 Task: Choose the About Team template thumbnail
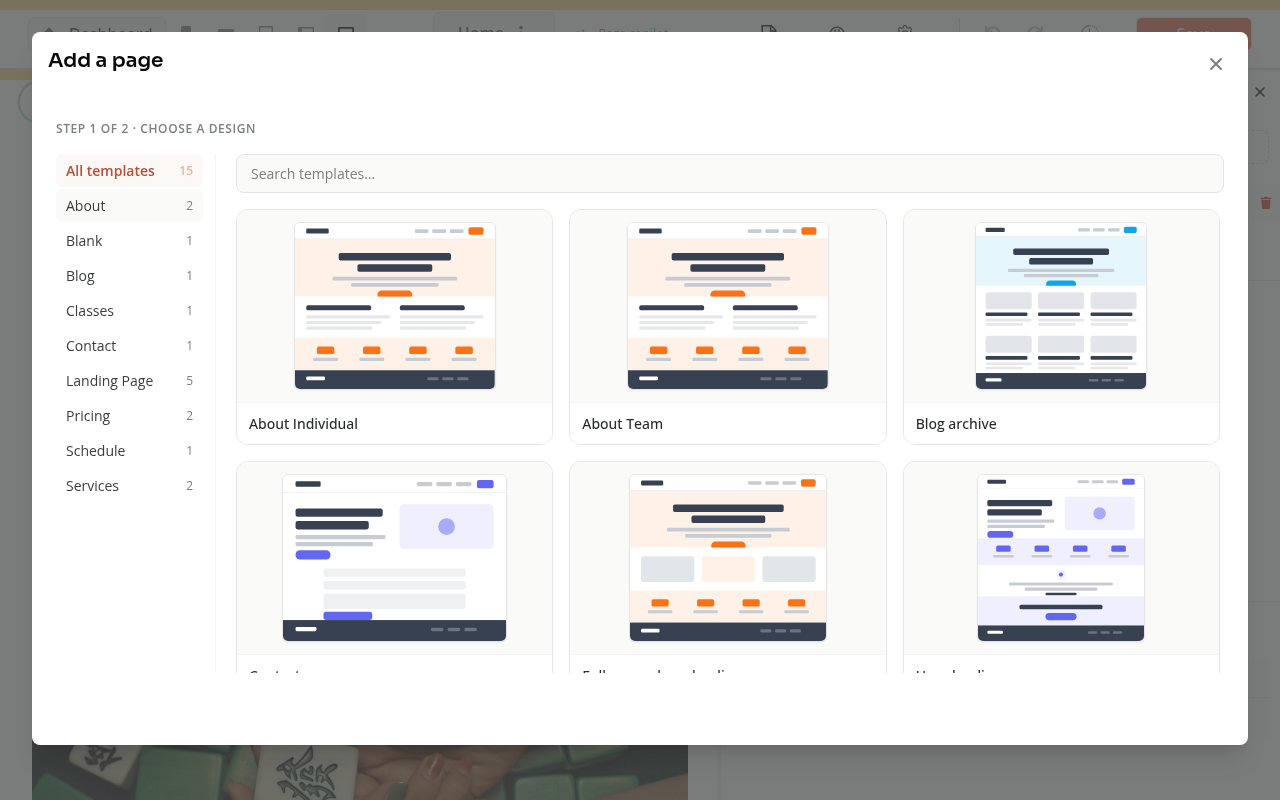coord(728,306)
